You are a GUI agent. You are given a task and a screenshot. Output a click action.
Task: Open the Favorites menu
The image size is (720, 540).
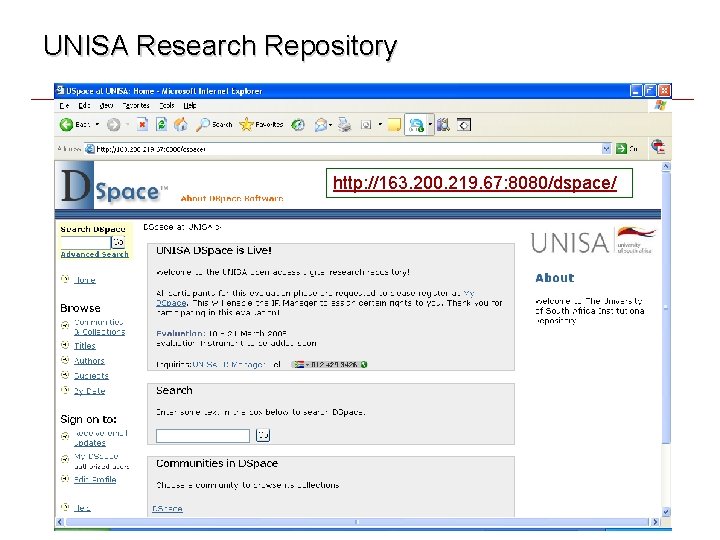(x=136, y=106)
